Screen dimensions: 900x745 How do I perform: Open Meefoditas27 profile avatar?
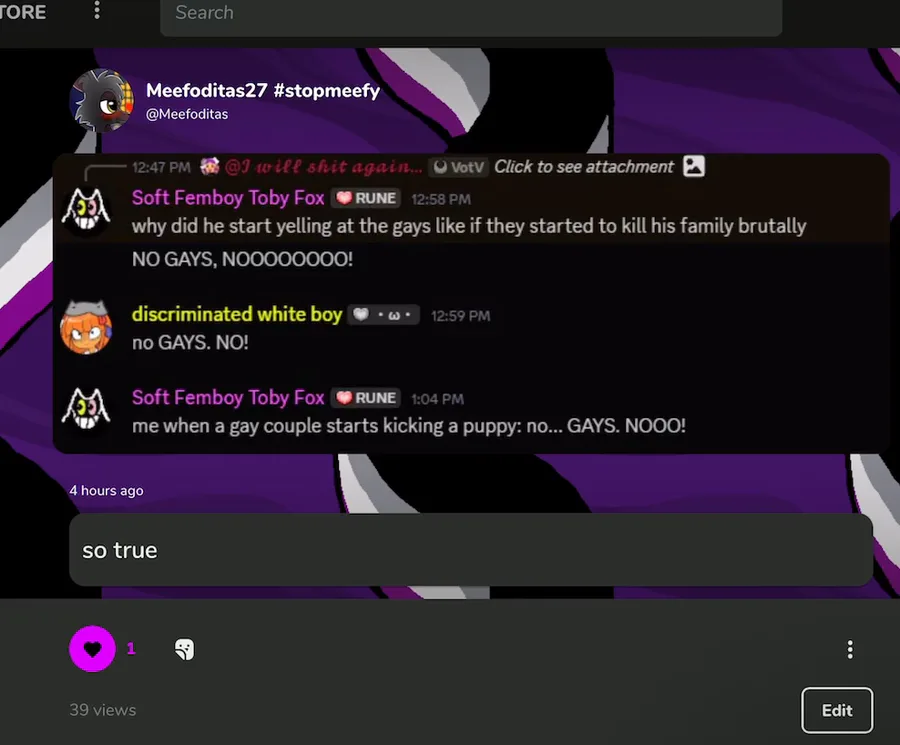point(101,101)
